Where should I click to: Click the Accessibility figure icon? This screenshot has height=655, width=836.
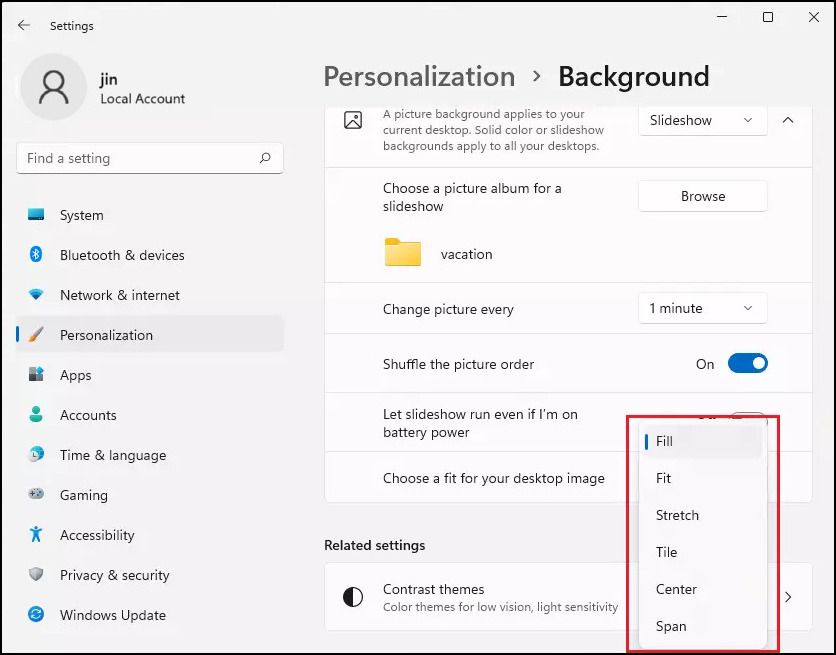click(36, 534)
